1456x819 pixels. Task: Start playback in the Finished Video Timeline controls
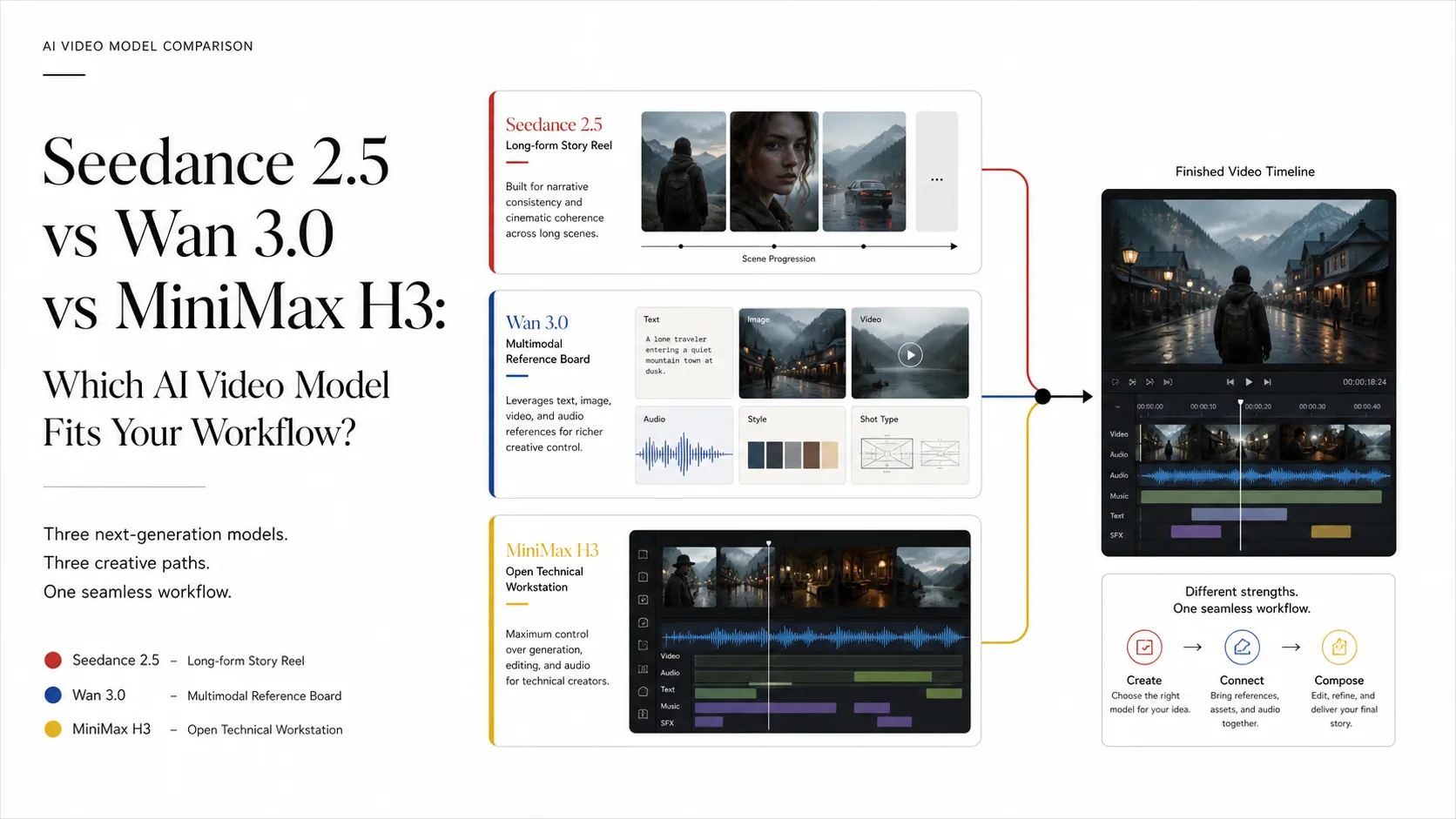pos(1249,382)
